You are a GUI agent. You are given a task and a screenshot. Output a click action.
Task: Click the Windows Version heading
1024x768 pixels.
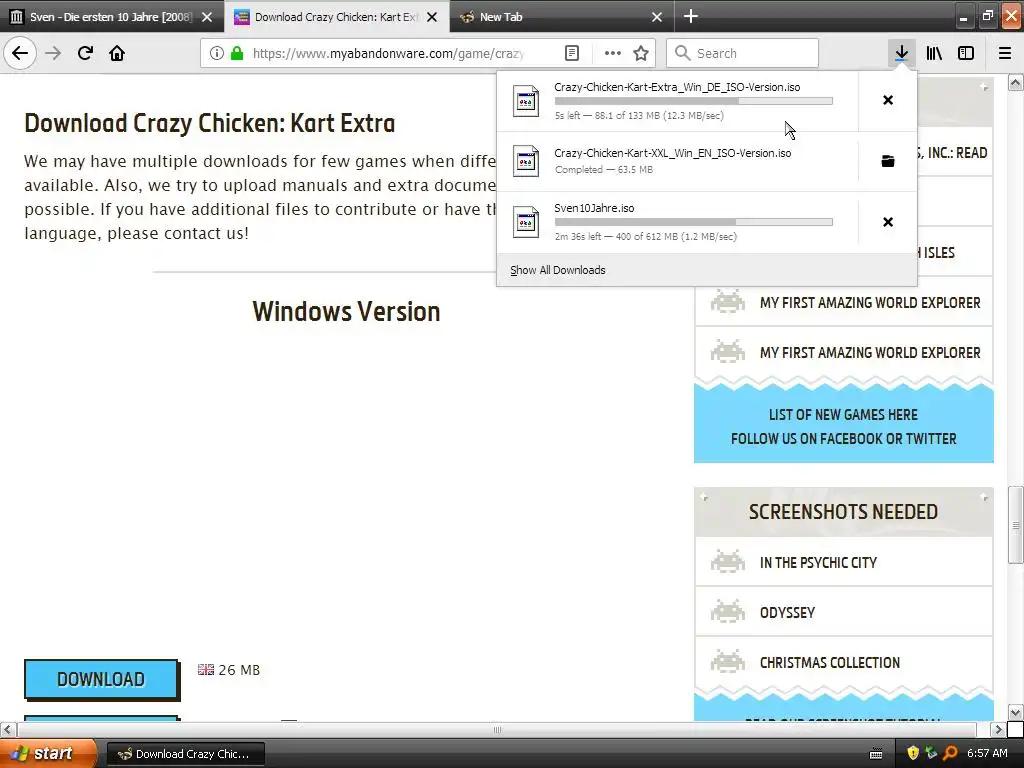[346, 312]
